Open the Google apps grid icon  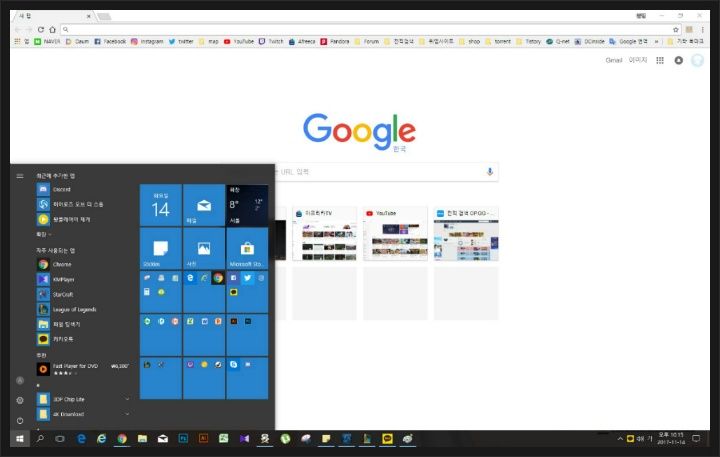coord(660,60)
